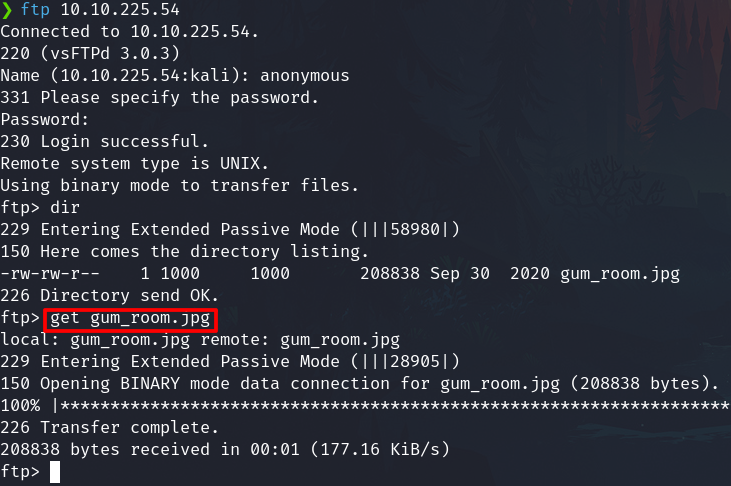Click the terminal cursor block at last prompt
Viewport: 731px width, 486px height.
(55, 472)
